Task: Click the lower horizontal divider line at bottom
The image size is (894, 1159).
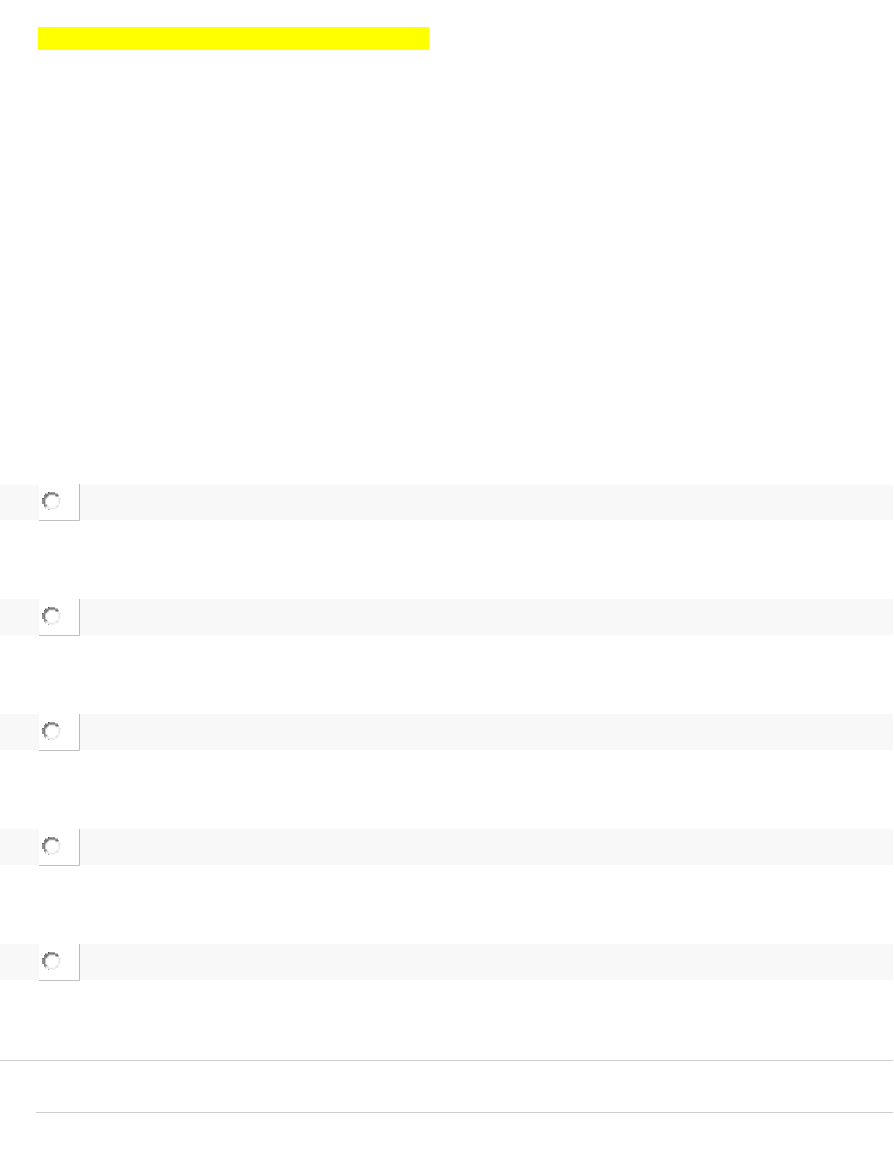Action: coord(464,1112)
